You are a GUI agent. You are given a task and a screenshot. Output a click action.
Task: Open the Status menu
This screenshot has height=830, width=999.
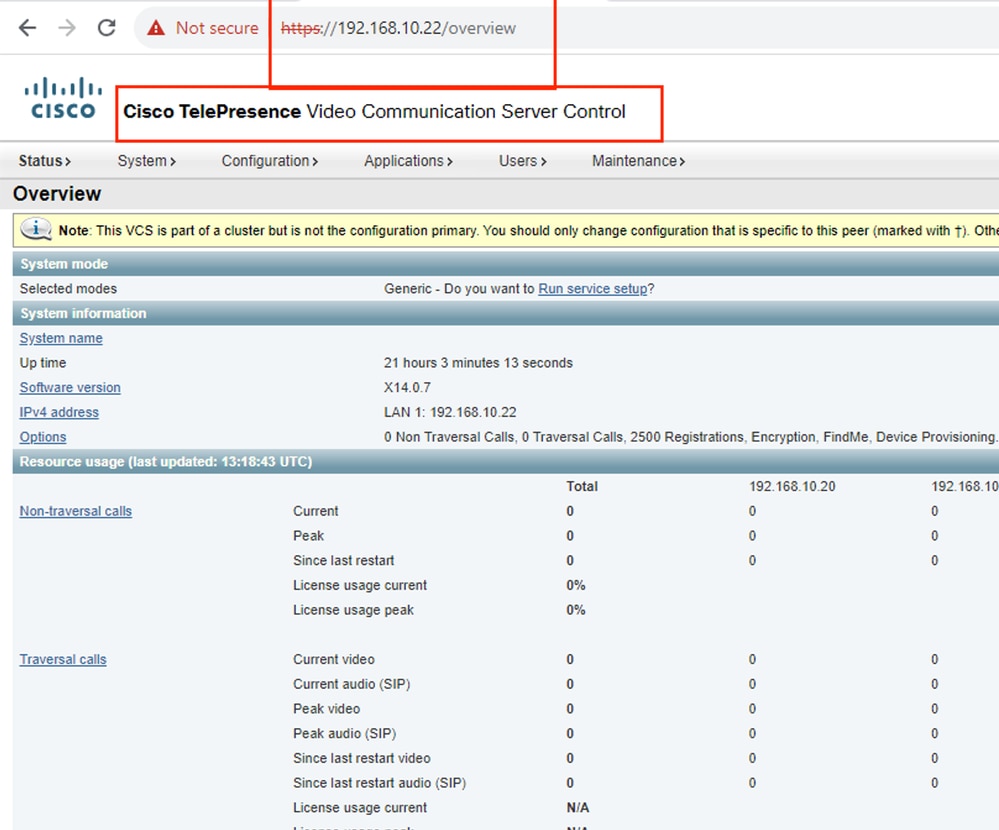click(45, 161)
